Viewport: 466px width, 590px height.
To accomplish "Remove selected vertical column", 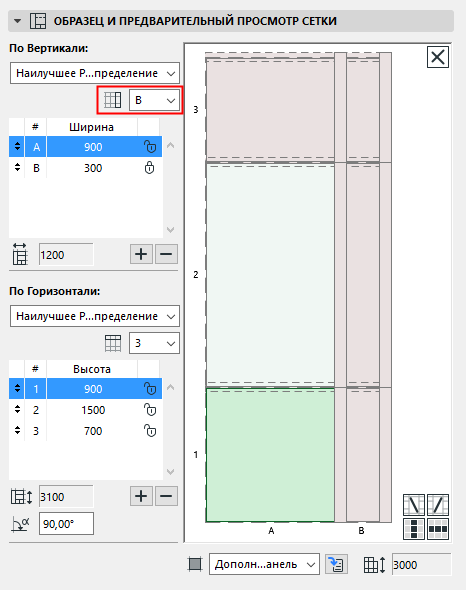I will point(166,254).
